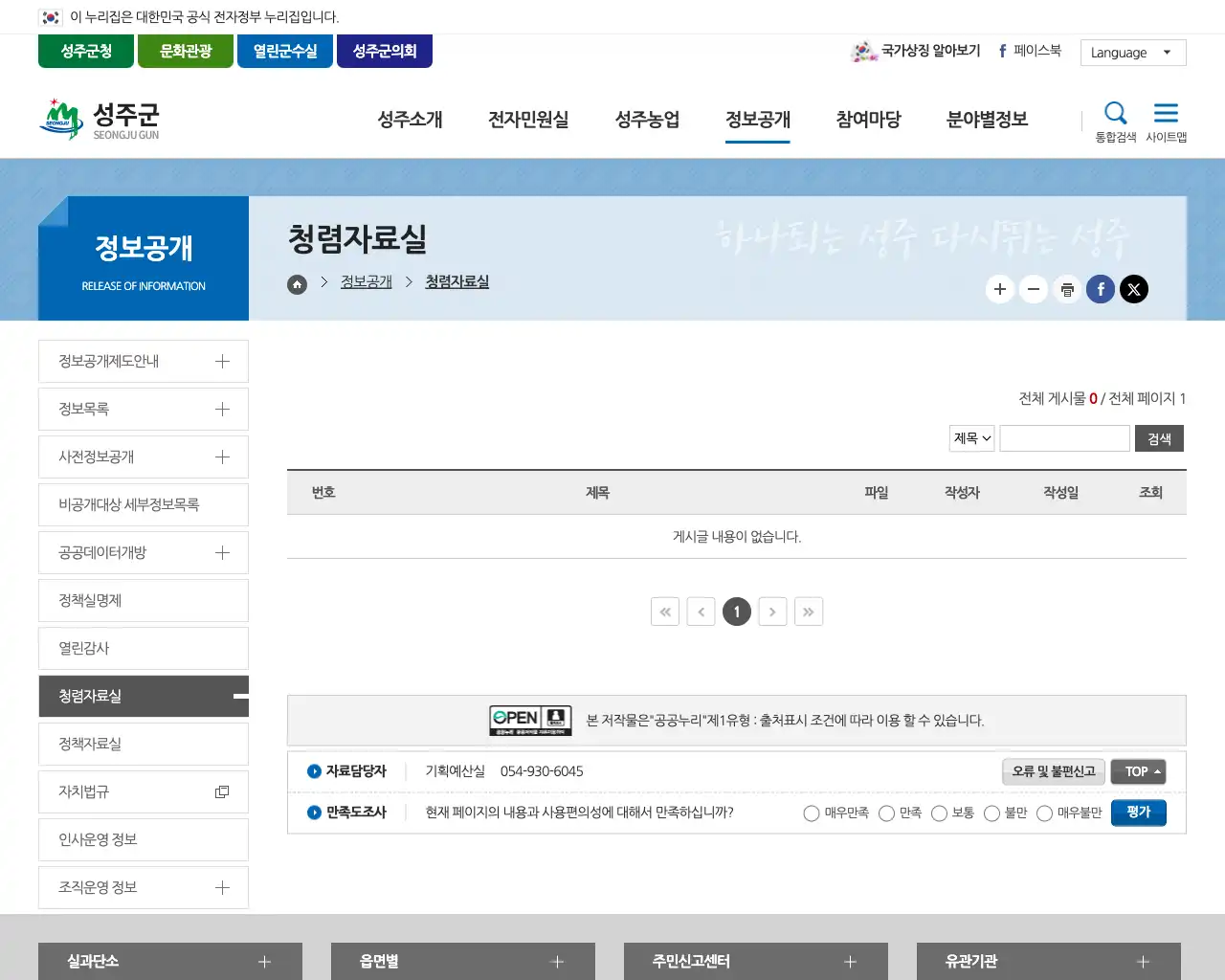Open 전자민원실 main menu
1225x980 pixels.
(x=528, y=120)
